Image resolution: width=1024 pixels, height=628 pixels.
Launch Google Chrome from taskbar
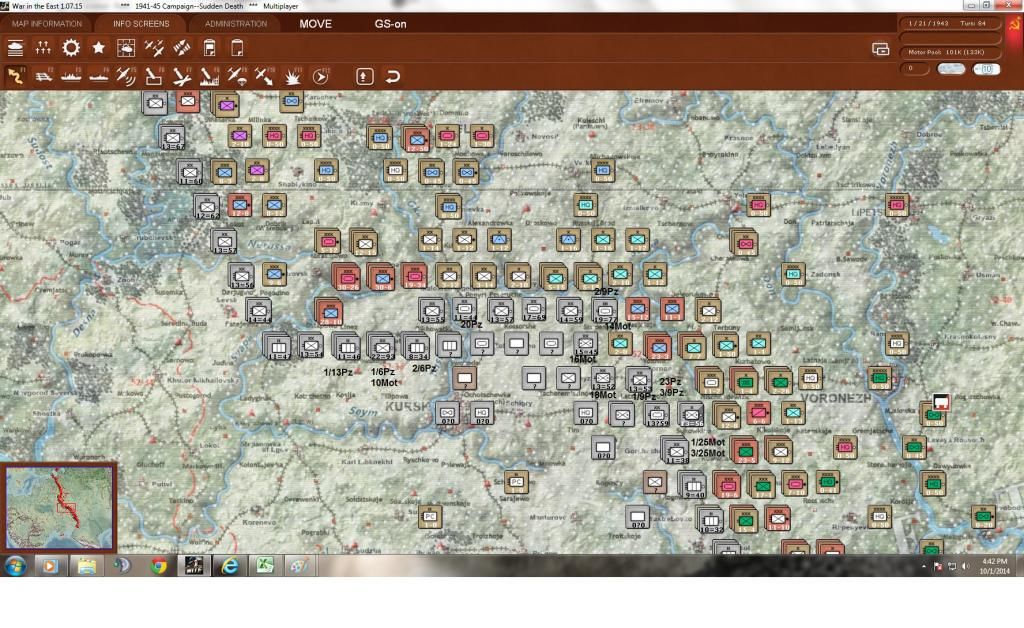[x=159, y=565]
